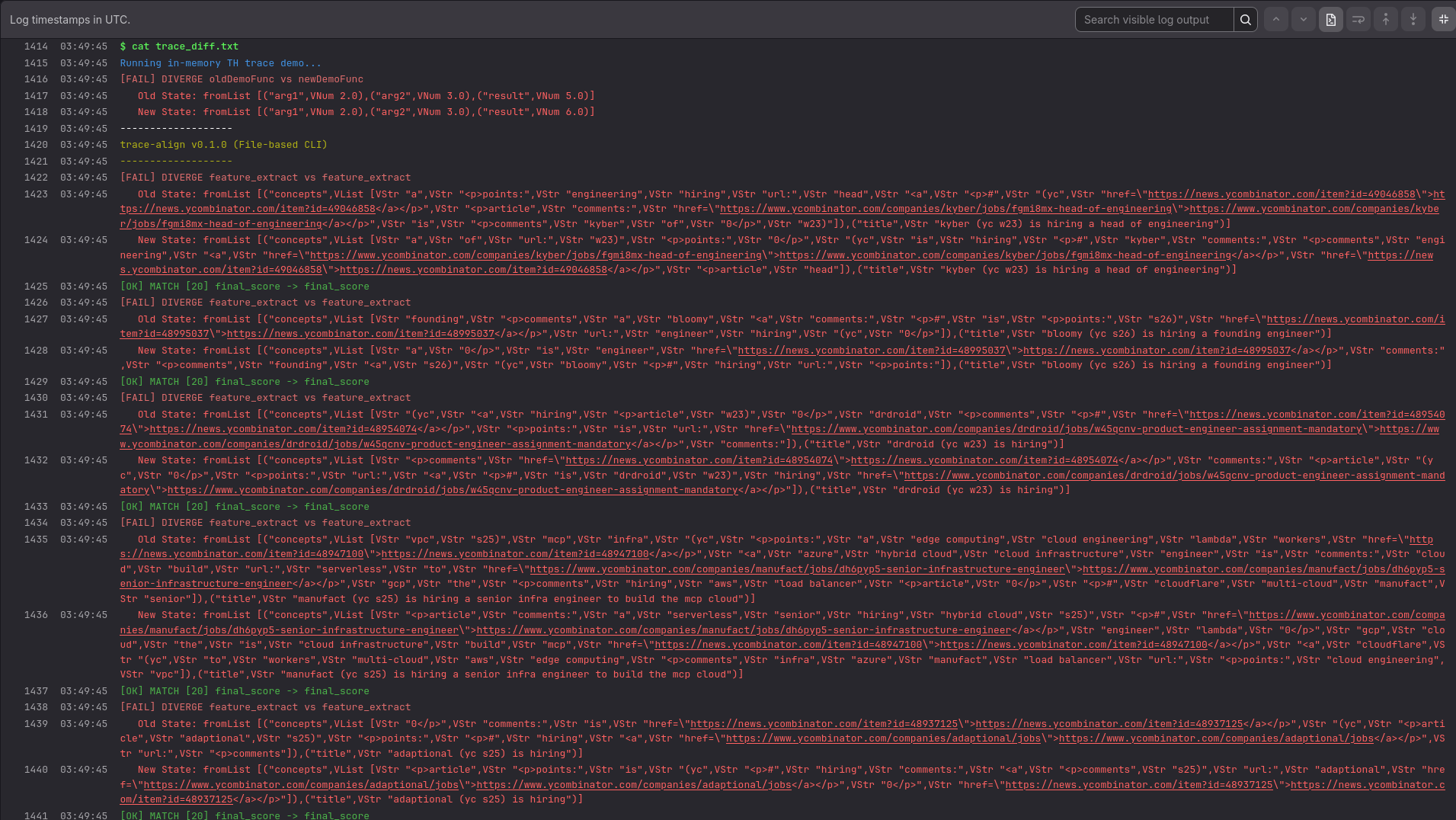Click the 03:49:45 timestamp on line 1419
The width and height of the screenshot is (1456, 820).
tap(84, 129)
